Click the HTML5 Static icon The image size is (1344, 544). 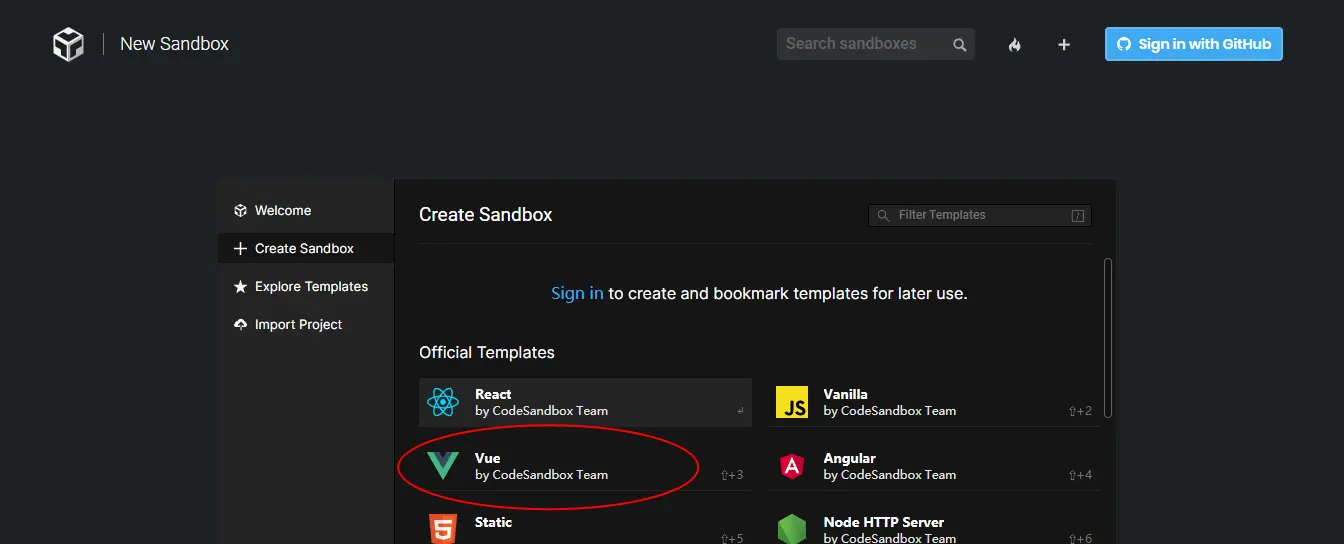[443, 529]
